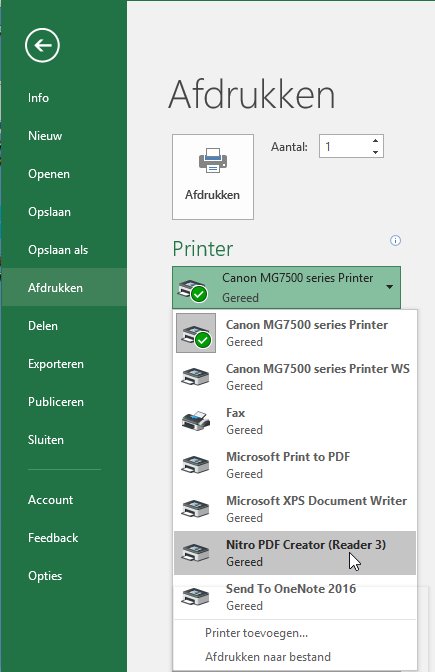Choose Afdrukken naar bestand option
Viewport: 435px width, 672px height.
[x=268, y=657]
